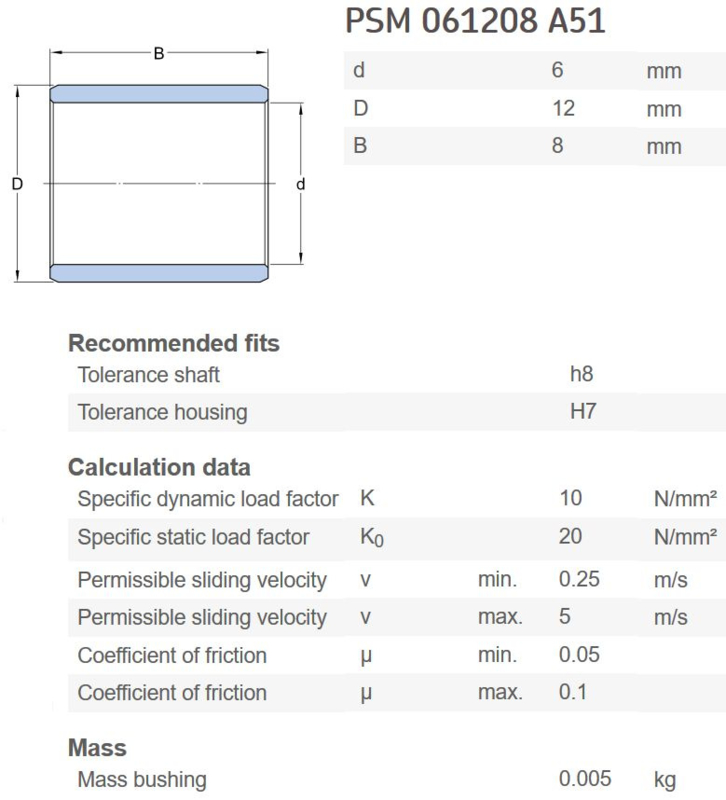Click the sliding velocity min. 0.25 value
The width and height of the screenshot is (726, 800).
tap(579, 580)
